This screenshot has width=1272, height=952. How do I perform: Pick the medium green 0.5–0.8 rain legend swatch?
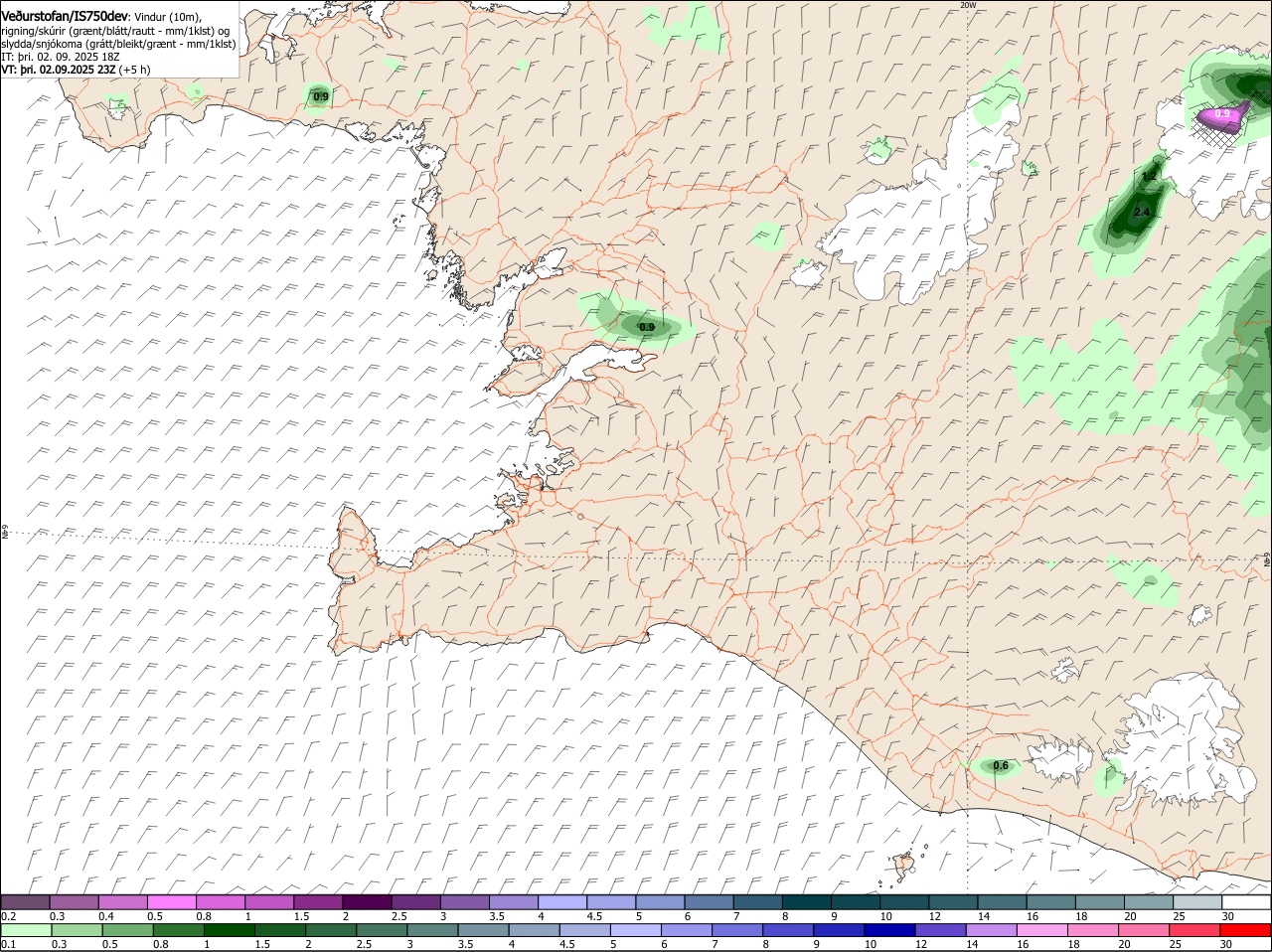tap(127, 930)
